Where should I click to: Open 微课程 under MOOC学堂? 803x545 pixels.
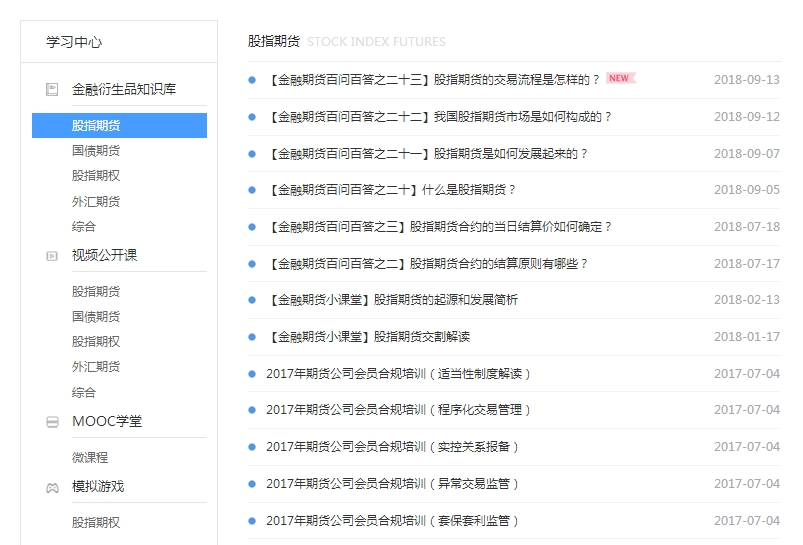pyautogui.click(x=90, y=457)
